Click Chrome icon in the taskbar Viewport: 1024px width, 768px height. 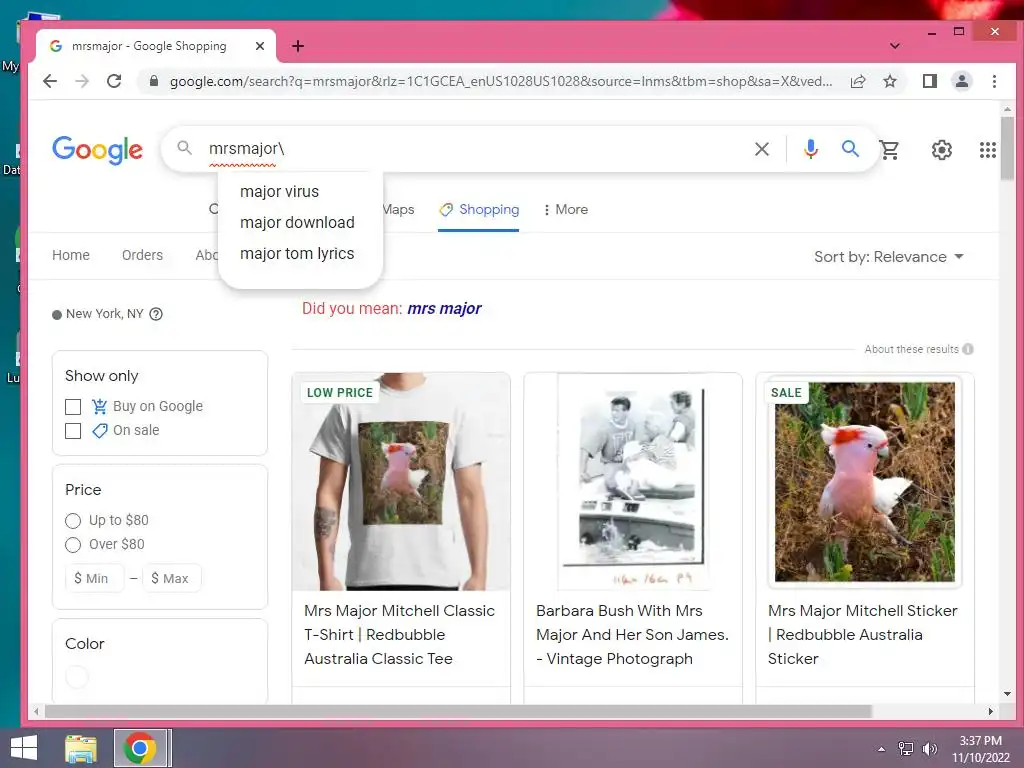point(140,748)
